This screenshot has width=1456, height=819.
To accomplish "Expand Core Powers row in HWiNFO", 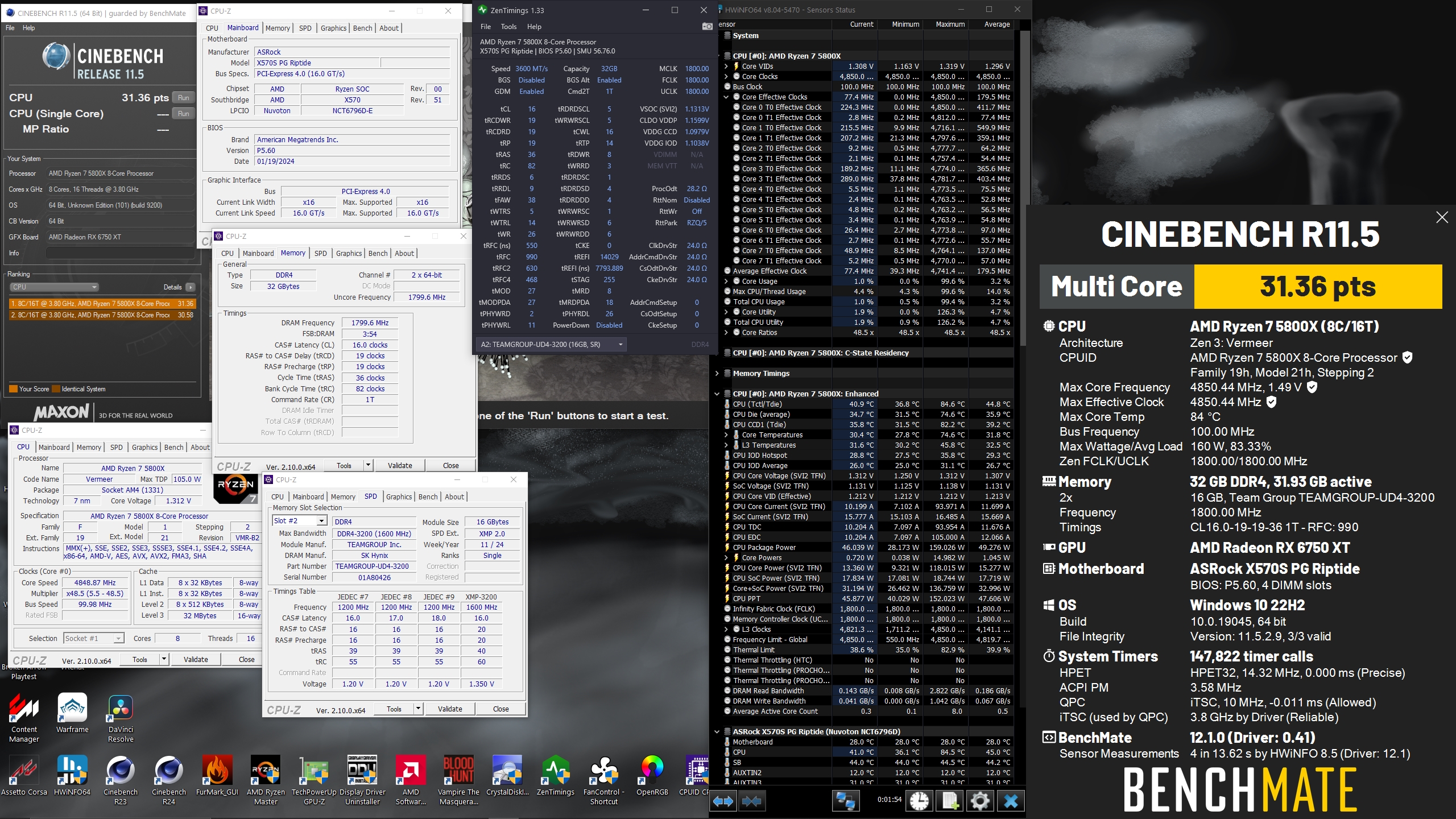I will pyautogui.click(x=726, y=558).
